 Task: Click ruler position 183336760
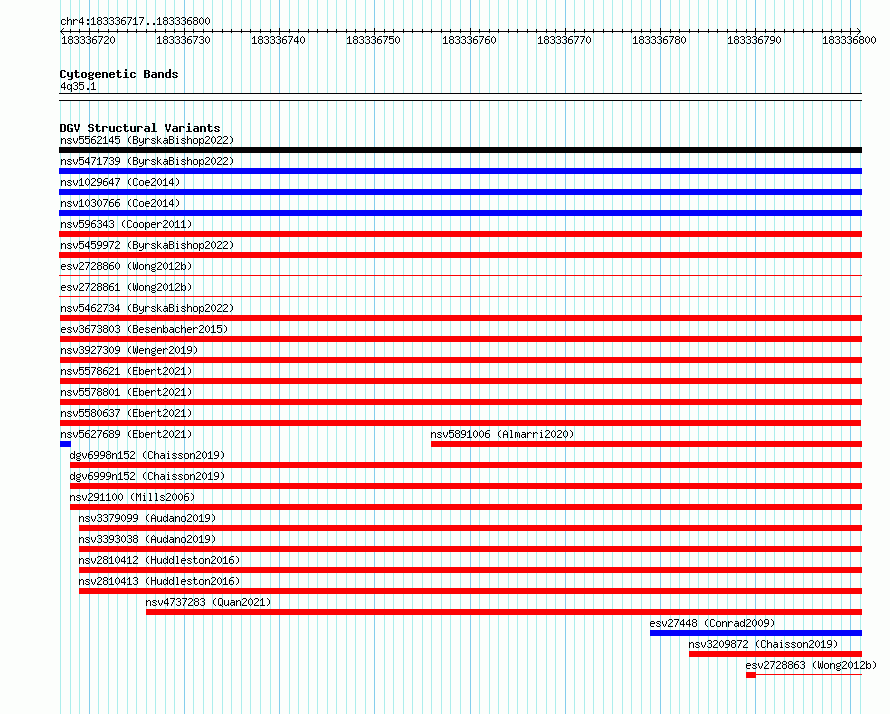click(469, 40)
